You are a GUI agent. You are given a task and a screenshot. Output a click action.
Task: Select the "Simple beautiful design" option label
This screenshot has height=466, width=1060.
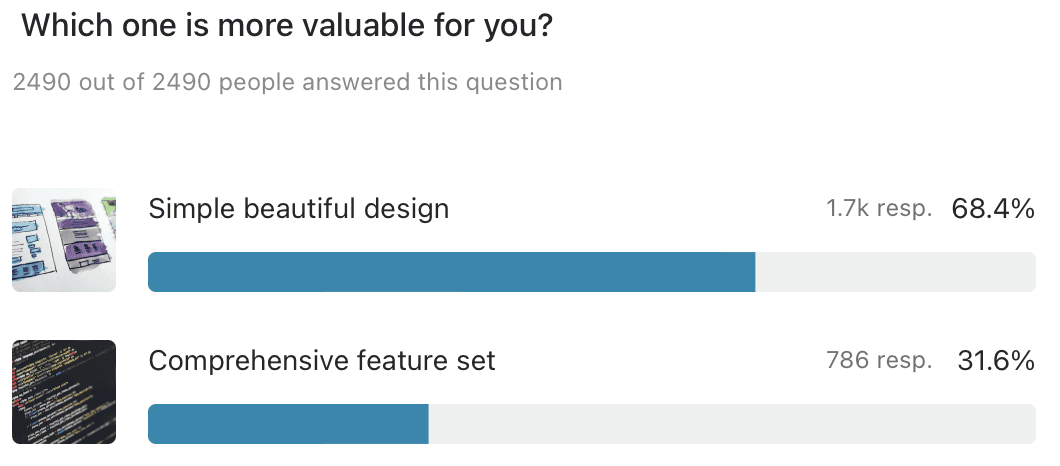coord(299,209)
